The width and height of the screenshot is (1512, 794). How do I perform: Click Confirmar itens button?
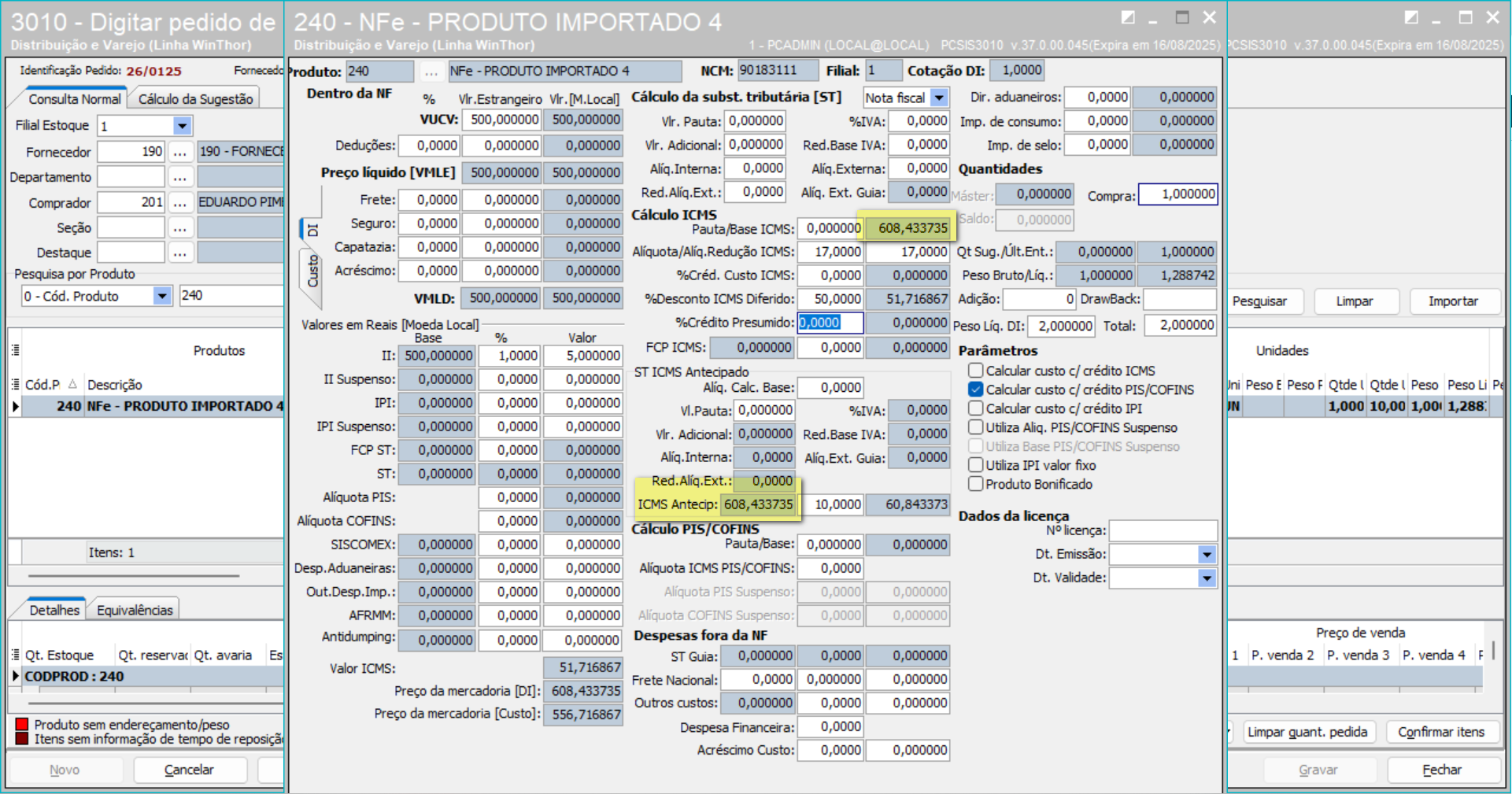click(x=1441, y=733)
